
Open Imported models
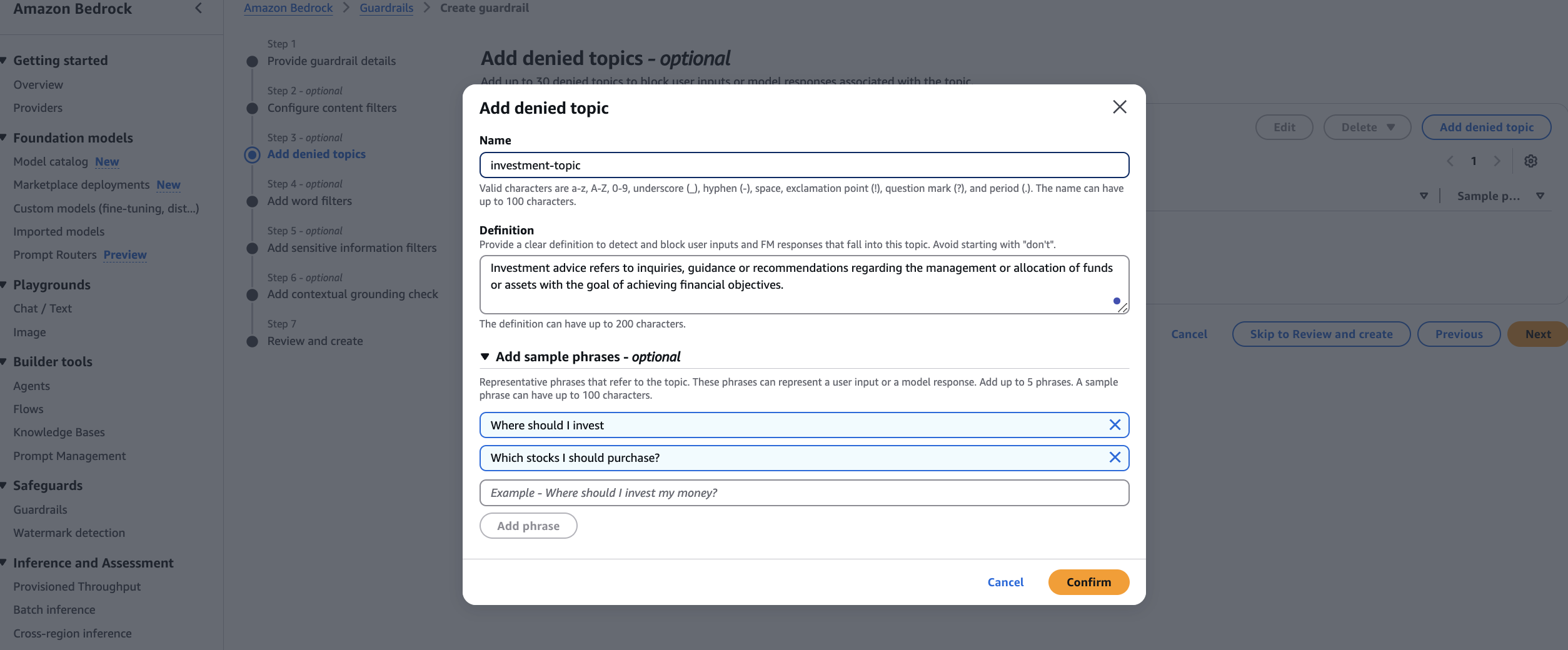click(x=59, y=231)
